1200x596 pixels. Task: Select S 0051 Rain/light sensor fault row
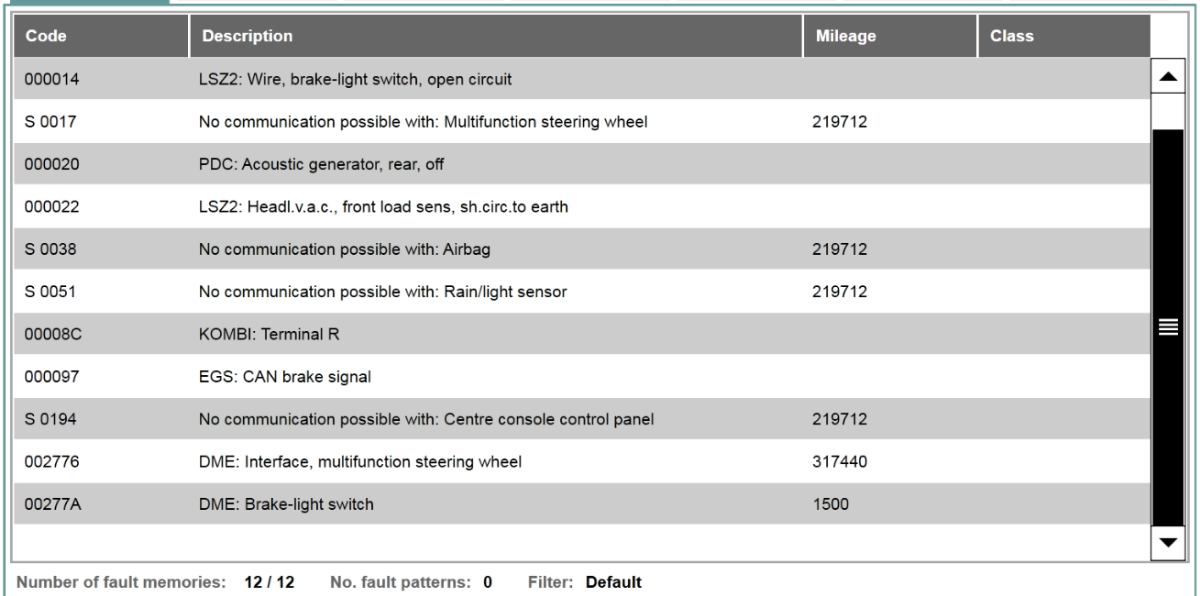point(583,292)
